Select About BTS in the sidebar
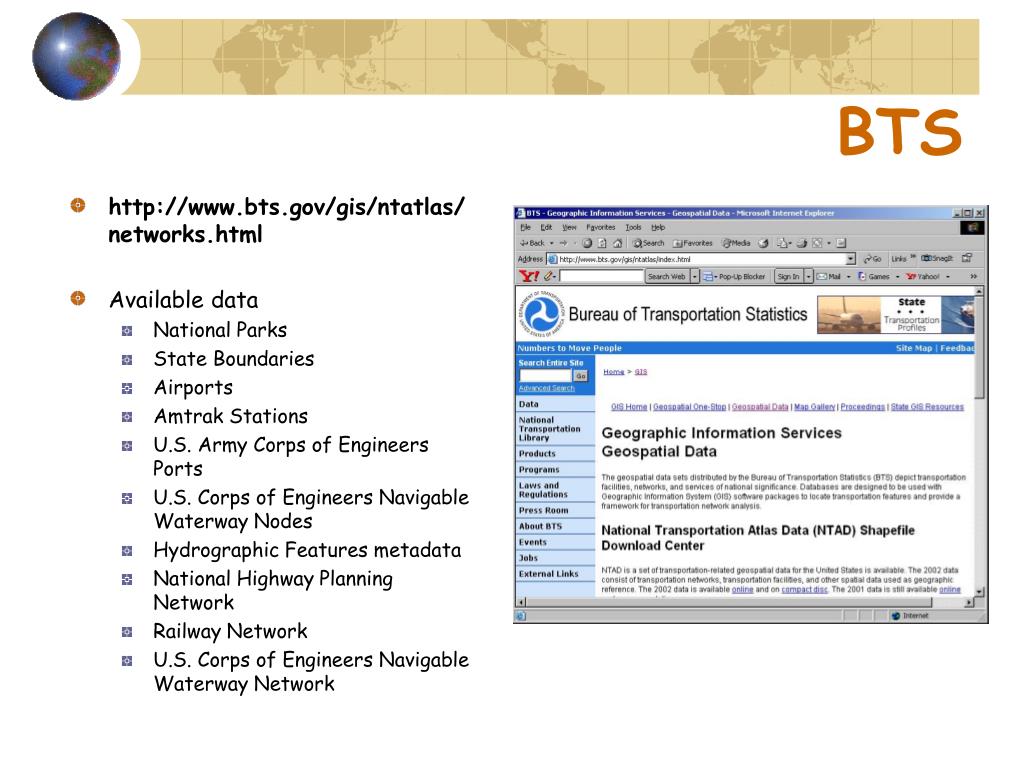This screenshot has width=1024, height=768. (540, 526)
